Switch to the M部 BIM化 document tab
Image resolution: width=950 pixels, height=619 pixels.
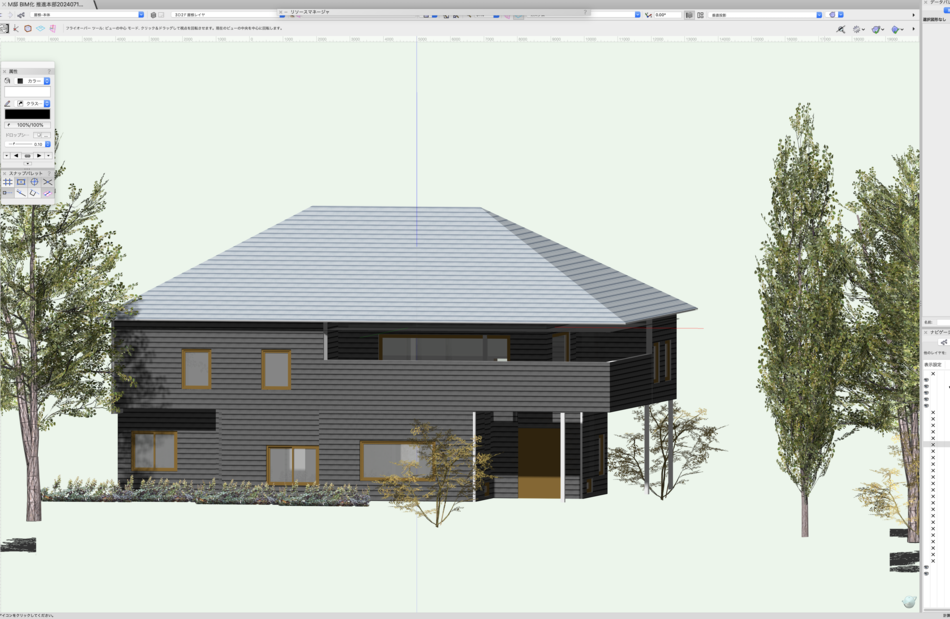45,4
